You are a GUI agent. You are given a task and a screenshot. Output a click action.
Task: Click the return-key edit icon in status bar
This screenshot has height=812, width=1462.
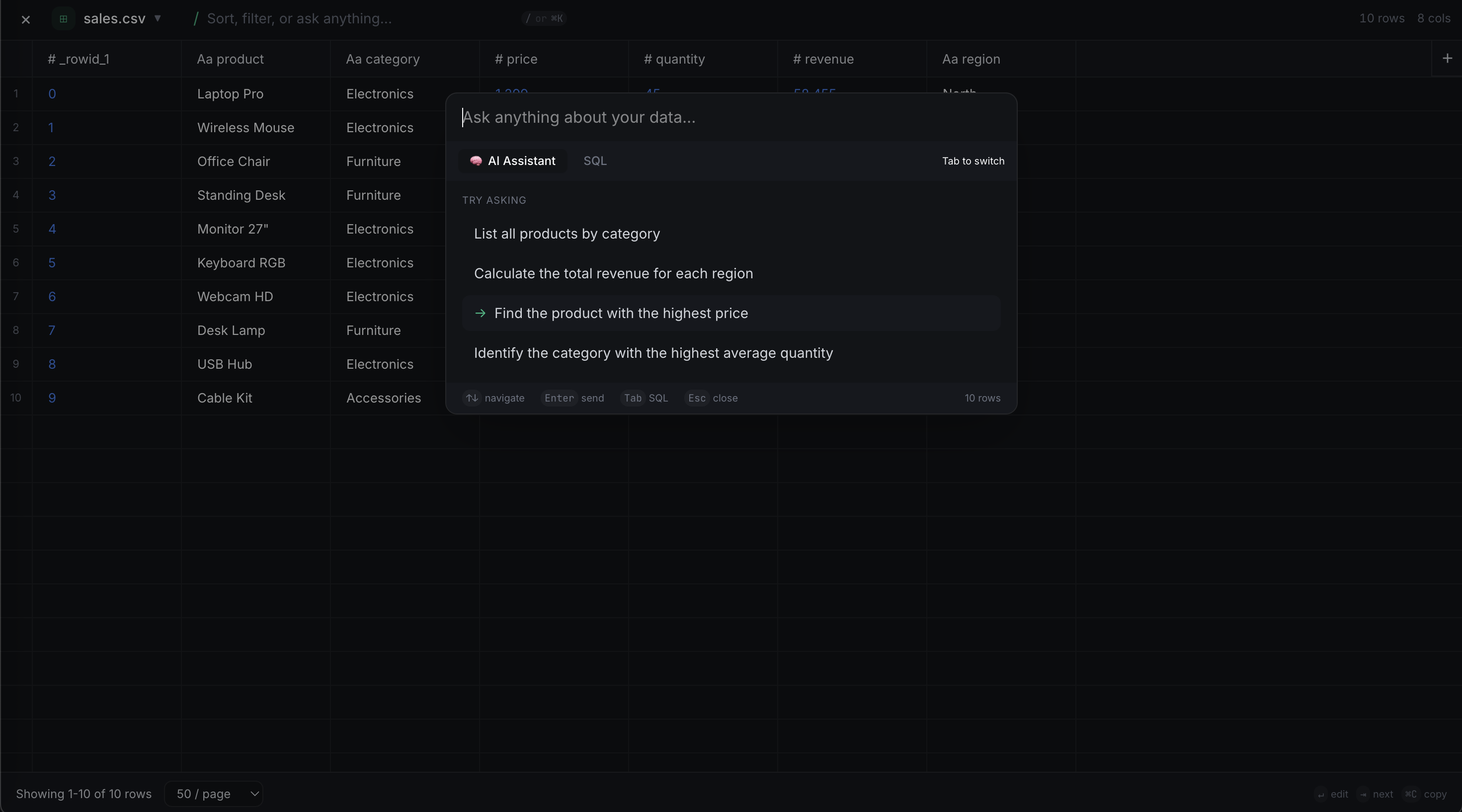pyautogui.click(x=1322, y=795)
